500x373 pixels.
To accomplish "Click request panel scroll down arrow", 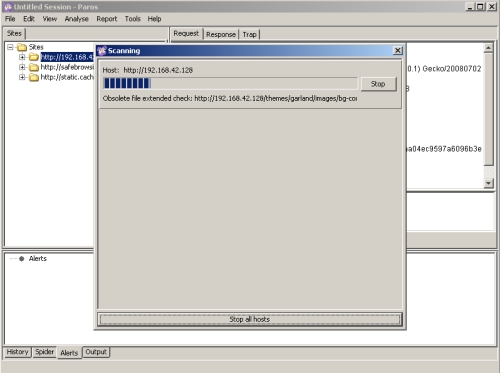I will pos(488,183).
